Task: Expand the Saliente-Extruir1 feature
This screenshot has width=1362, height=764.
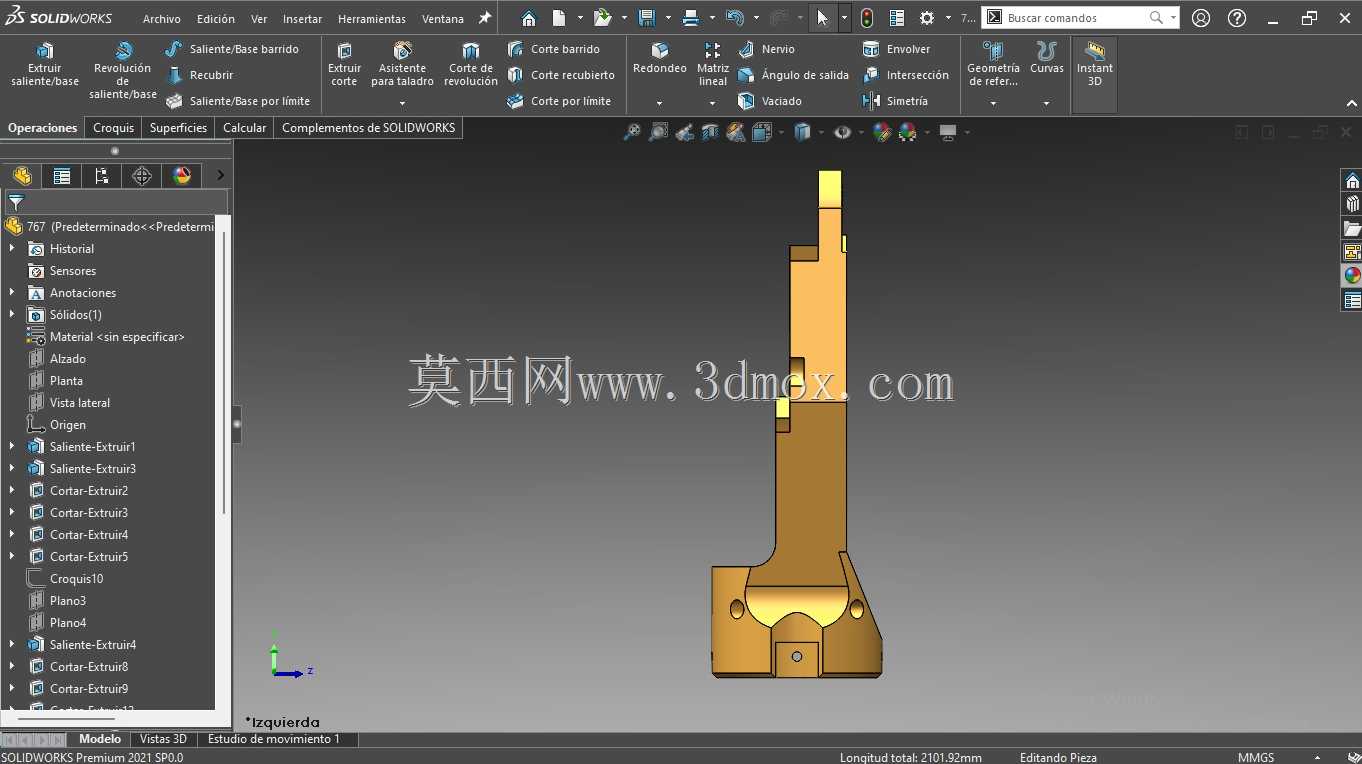Action: 12,447
